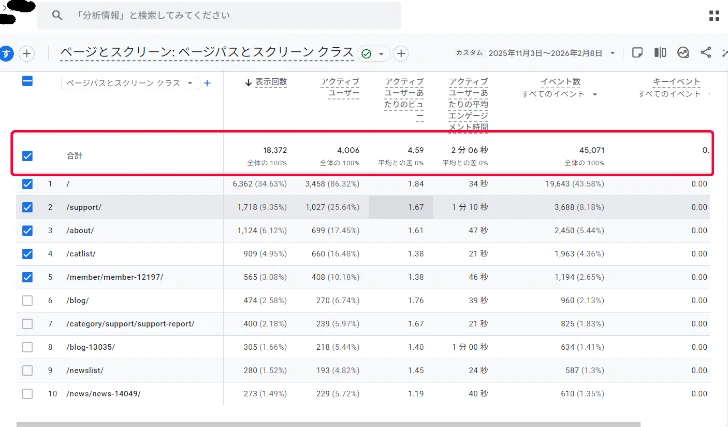Open the customize report note icon
This screenshot has width=728, height=427.
[x=637, y=52]
